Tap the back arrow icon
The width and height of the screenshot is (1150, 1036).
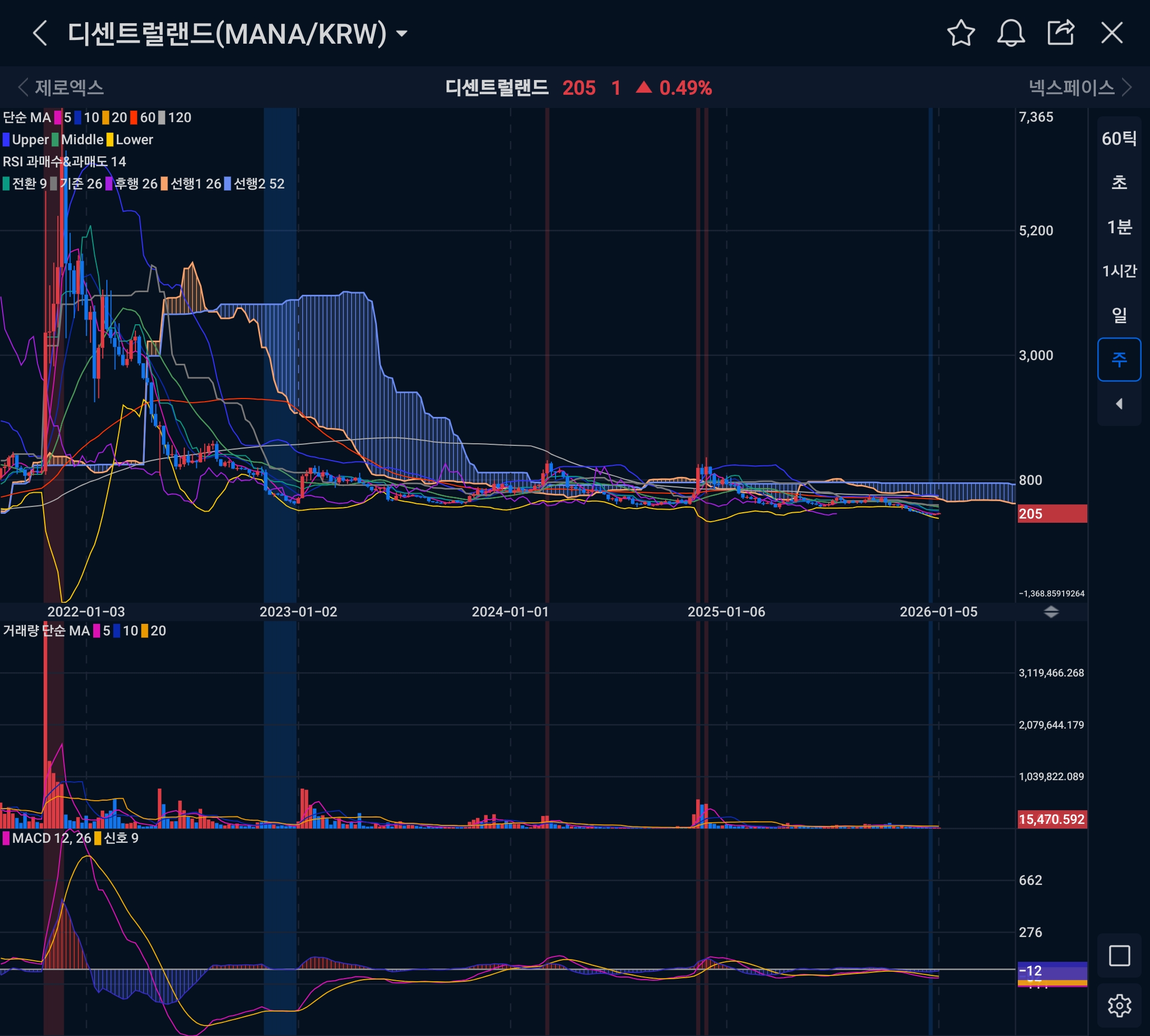point(40,33)
